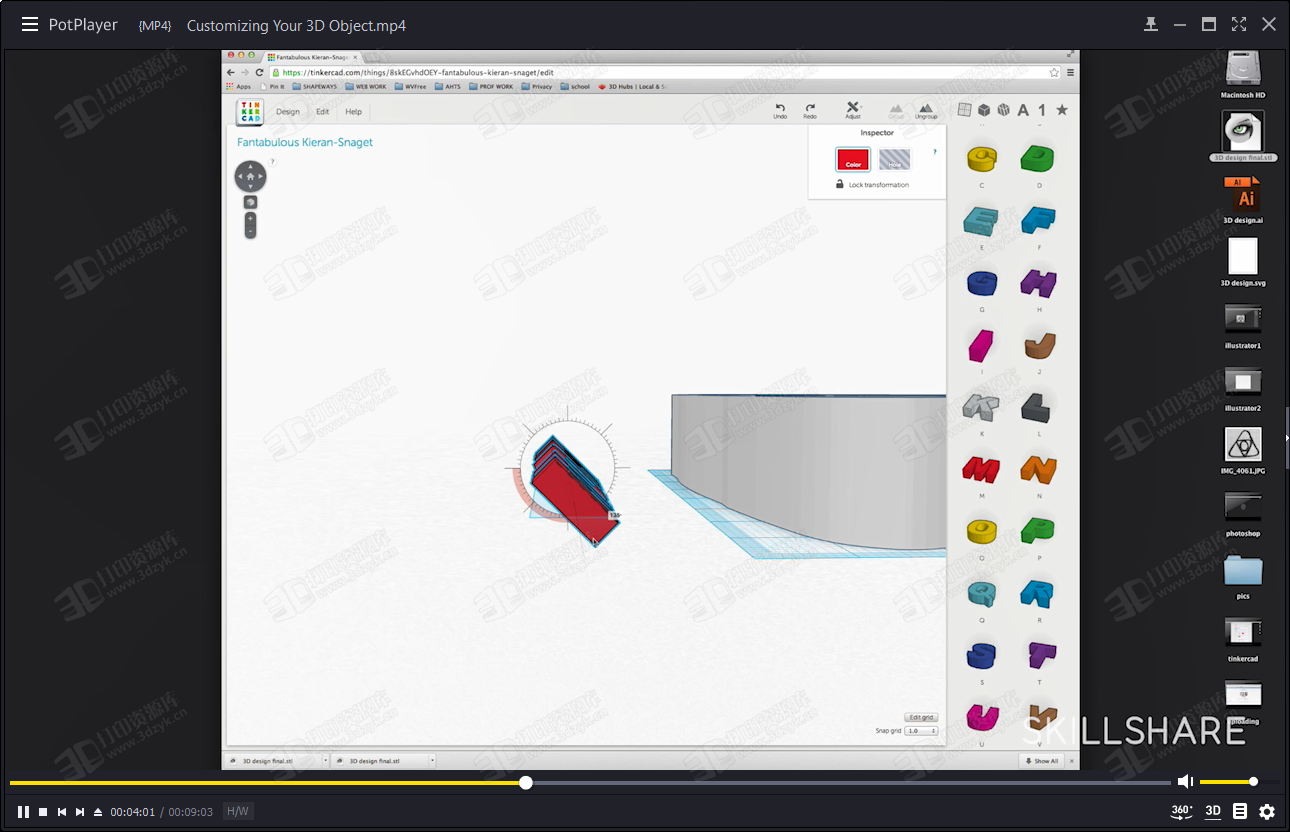Image resolution: width=1290 pixels, height=832 pixels.
Task: Skip to the next file
Action: pos(80,812)
